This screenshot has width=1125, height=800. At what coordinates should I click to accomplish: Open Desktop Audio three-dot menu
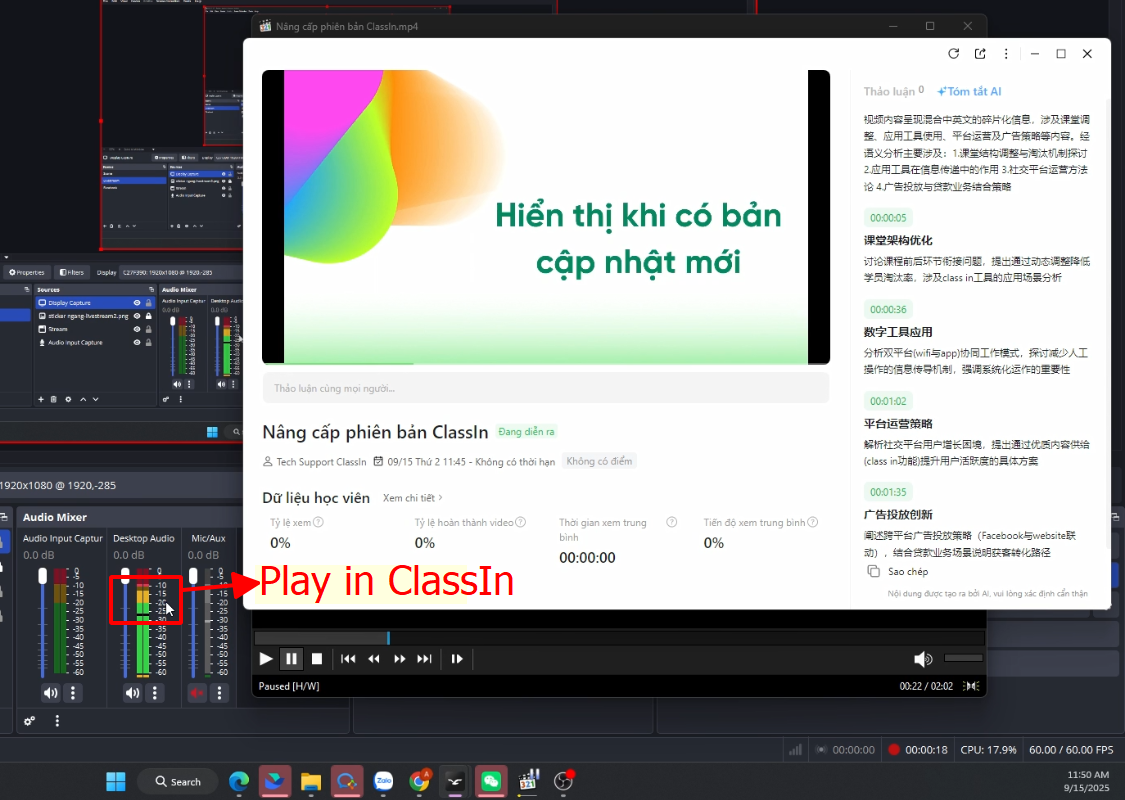click(155, 693)
